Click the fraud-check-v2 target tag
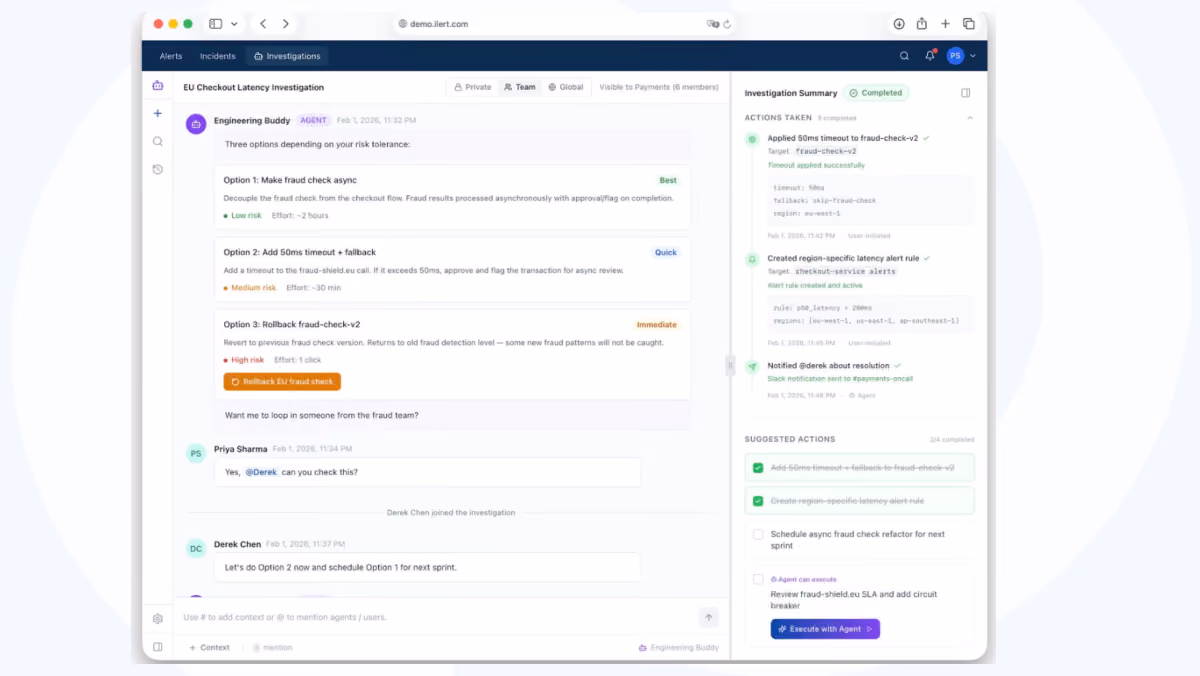The image size is (1200, 676). (x=826, y=151)
